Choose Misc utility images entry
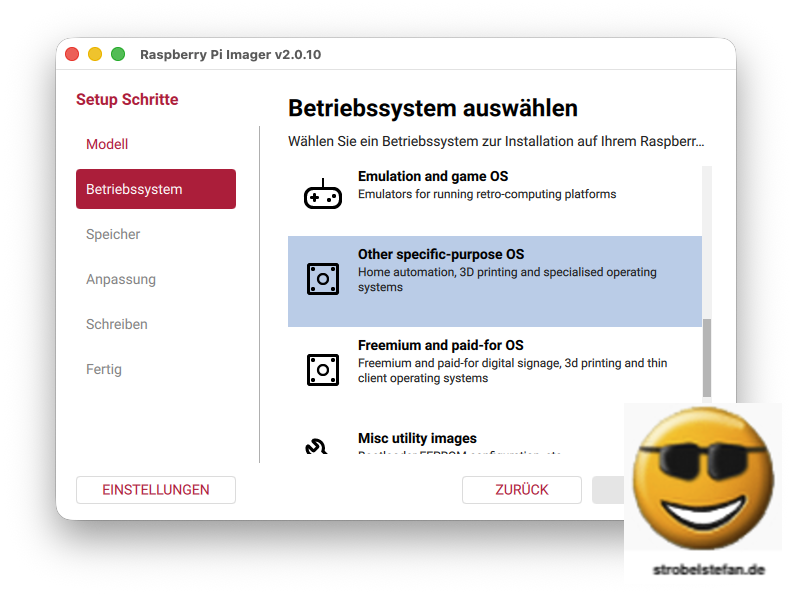The height and width of the screenshot is (594, 792). (494, 437)
